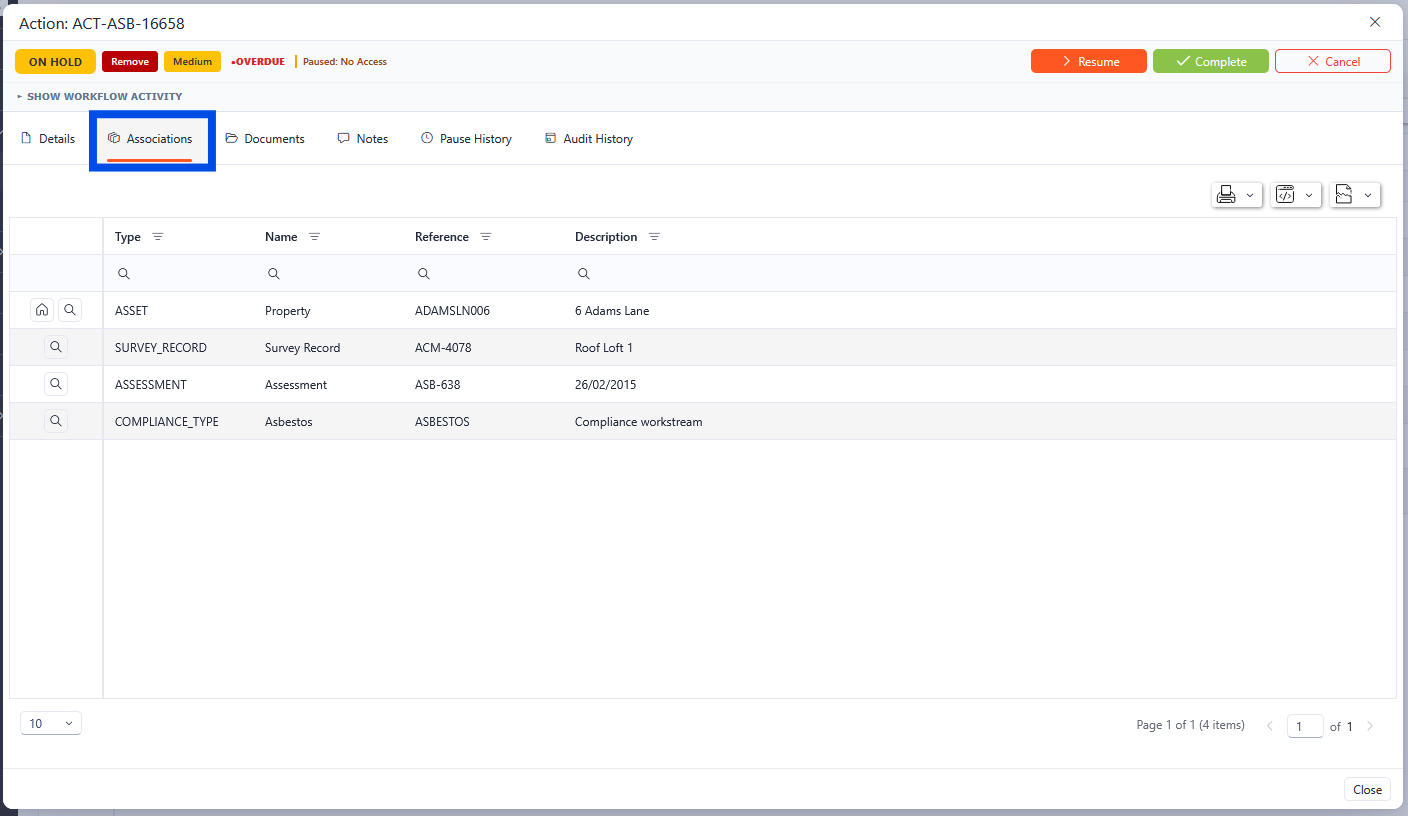Open the code export dropdown button
The image size is (1408, 816).
click(x=1295, y=195)
